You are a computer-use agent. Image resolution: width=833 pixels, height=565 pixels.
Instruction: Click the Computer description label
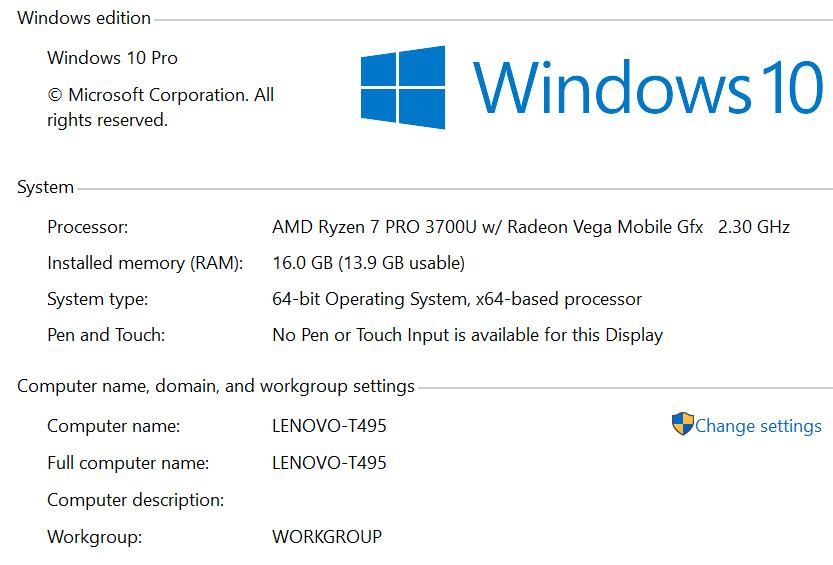click(x=135, y=500)
